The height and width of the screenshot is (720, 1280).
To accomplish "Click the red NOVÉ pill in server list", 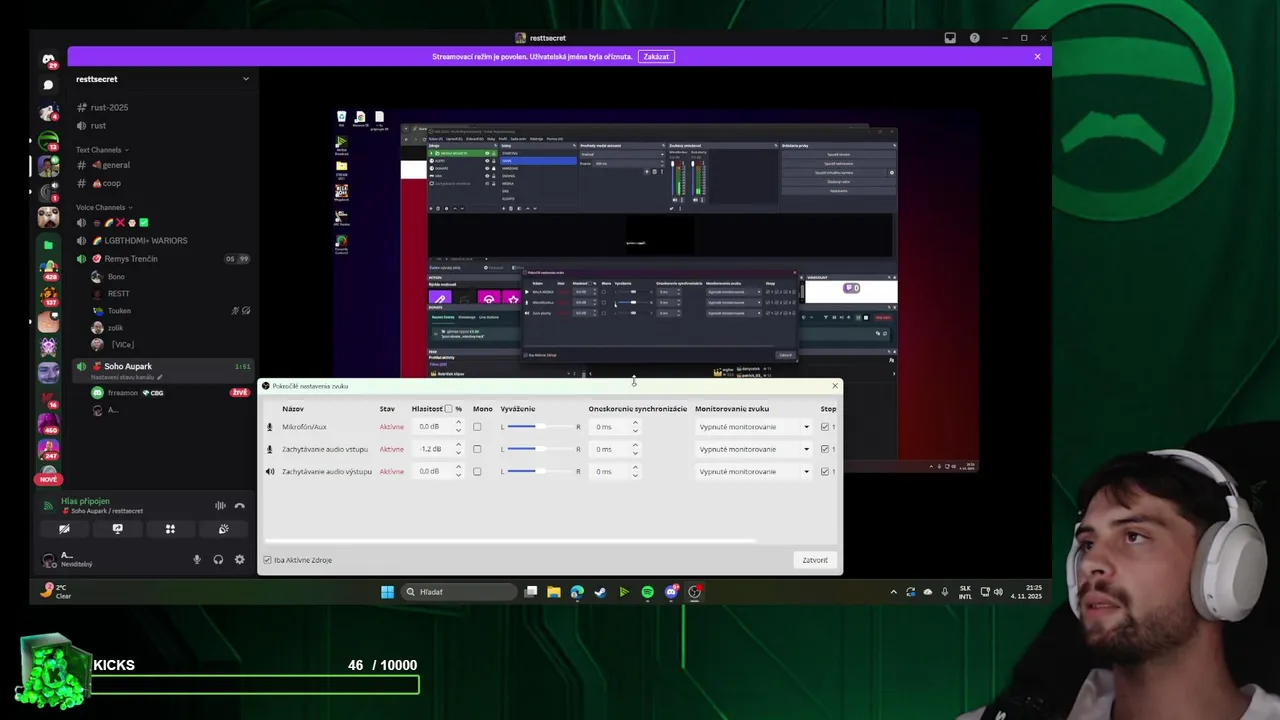I will [48, 480].
